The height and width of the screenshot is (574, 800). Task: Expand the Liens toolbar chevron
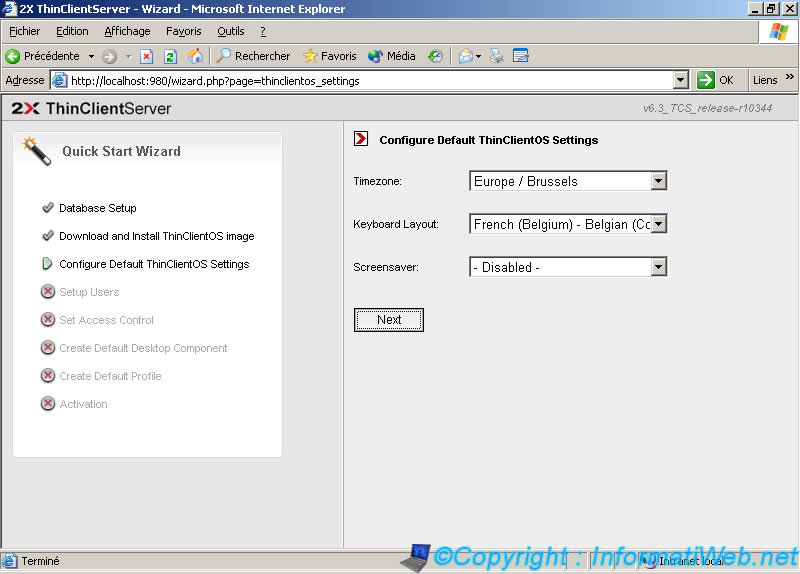(x=790, y=77)
